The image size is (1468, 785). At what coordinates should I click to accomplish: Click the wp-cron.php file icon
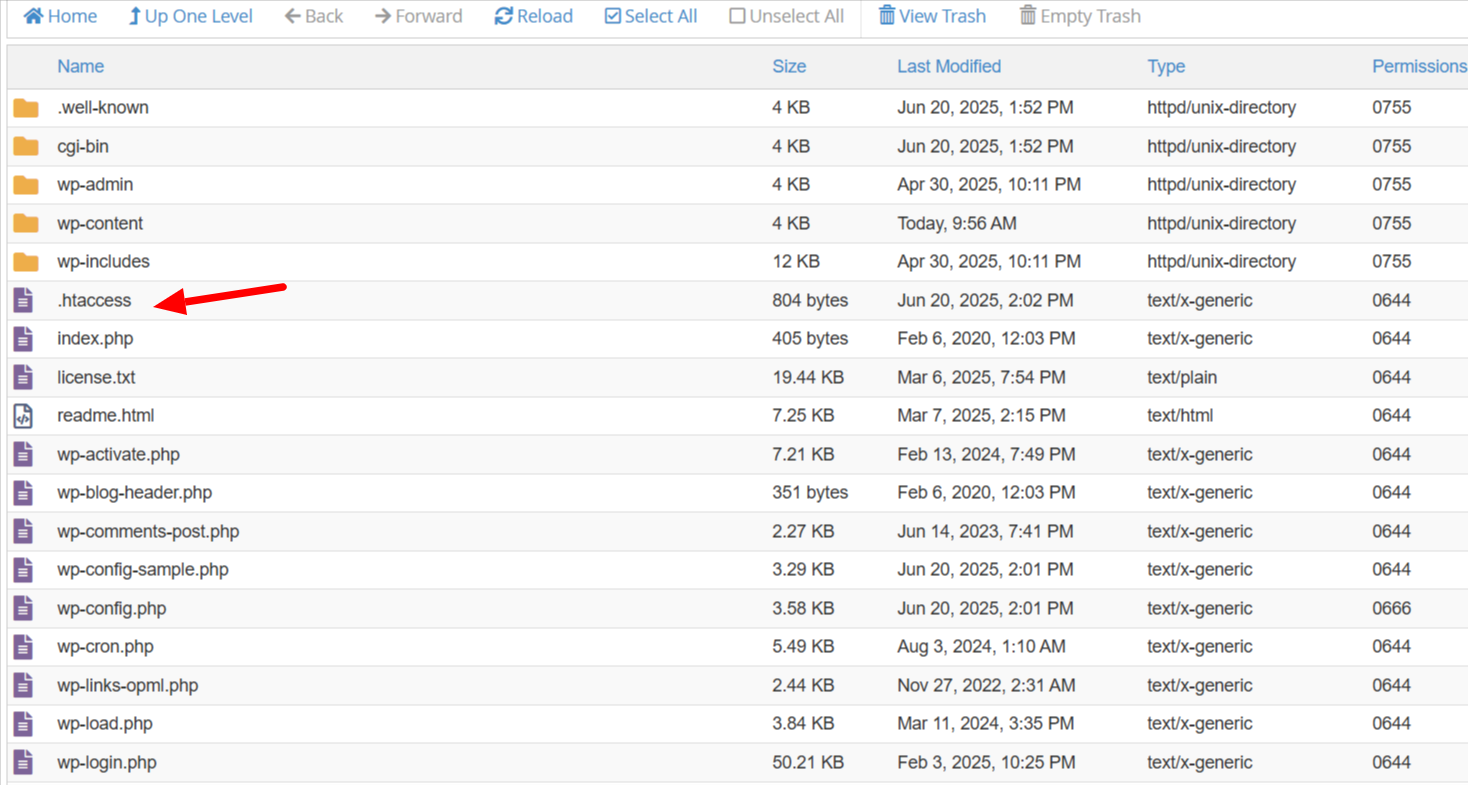(x=23, y=647)
